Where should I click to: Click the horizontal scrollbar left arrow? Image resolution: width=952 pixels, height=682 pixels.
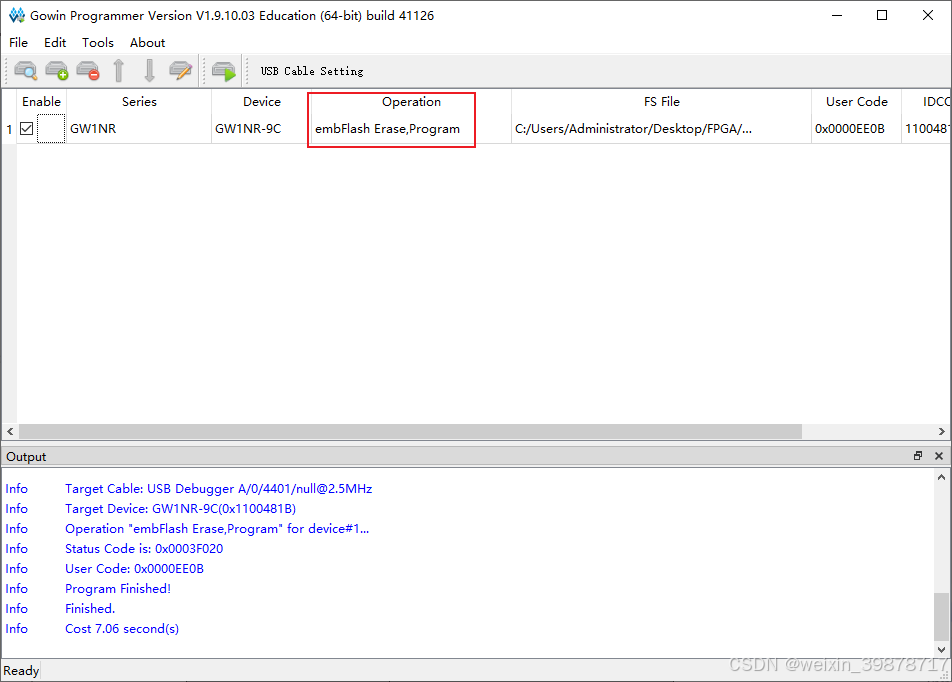click(x=10, y=431)
